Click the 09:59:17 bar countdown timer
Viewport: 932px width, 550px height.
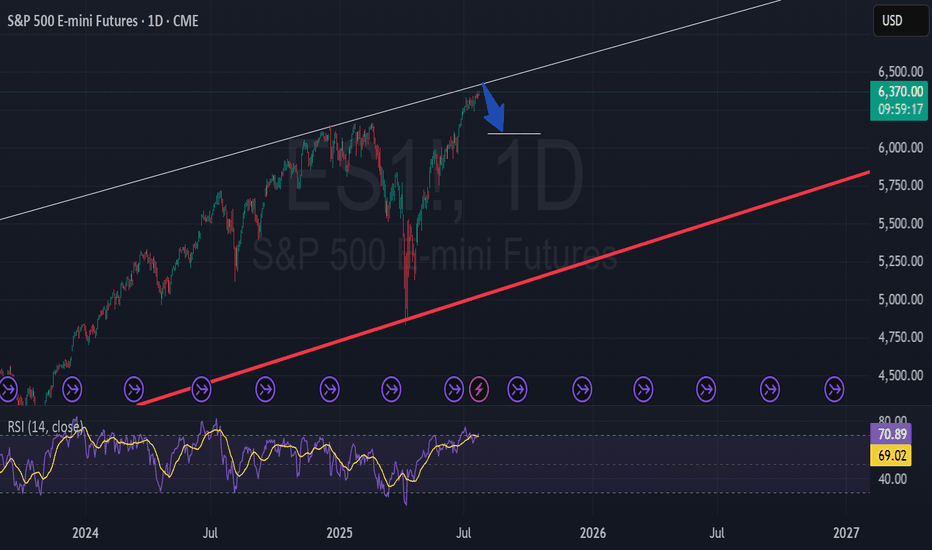(899, 110)
